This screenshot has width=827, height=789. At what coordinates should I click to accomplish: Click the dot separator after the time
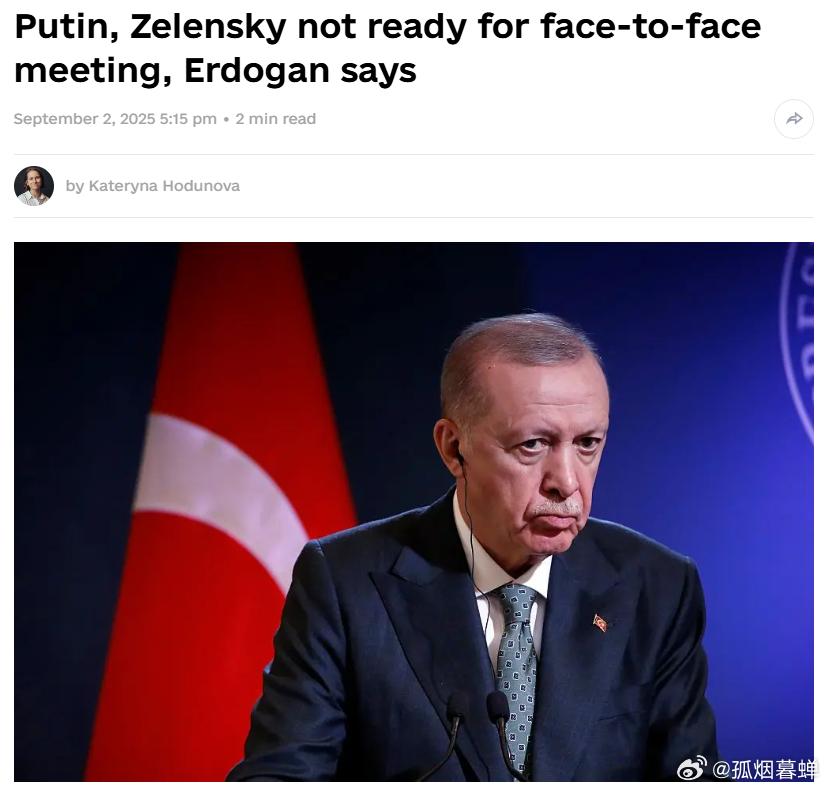pos(226,119)
